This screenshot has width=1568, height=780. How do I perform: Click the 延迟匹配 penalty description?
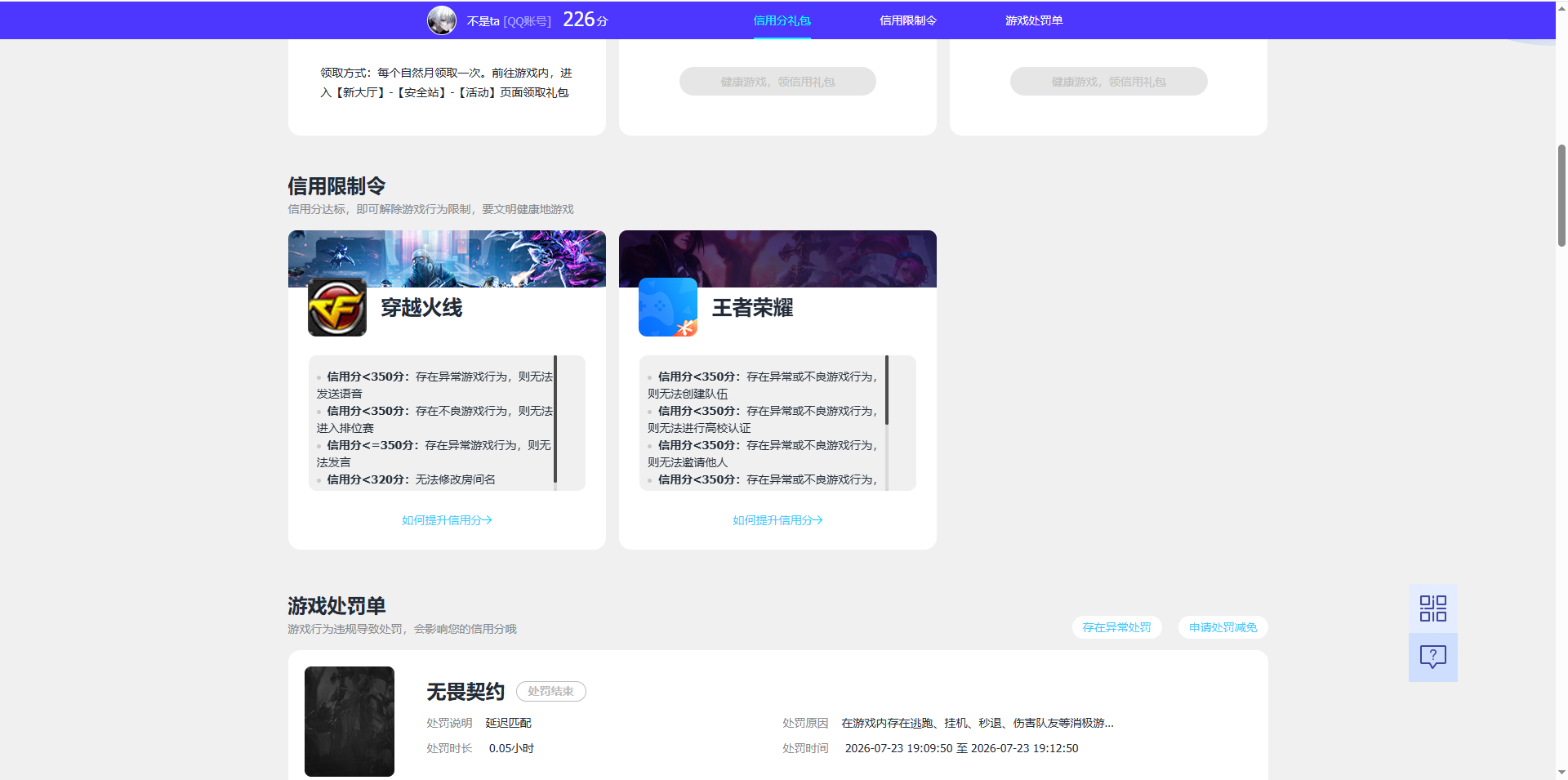point(508,723)
